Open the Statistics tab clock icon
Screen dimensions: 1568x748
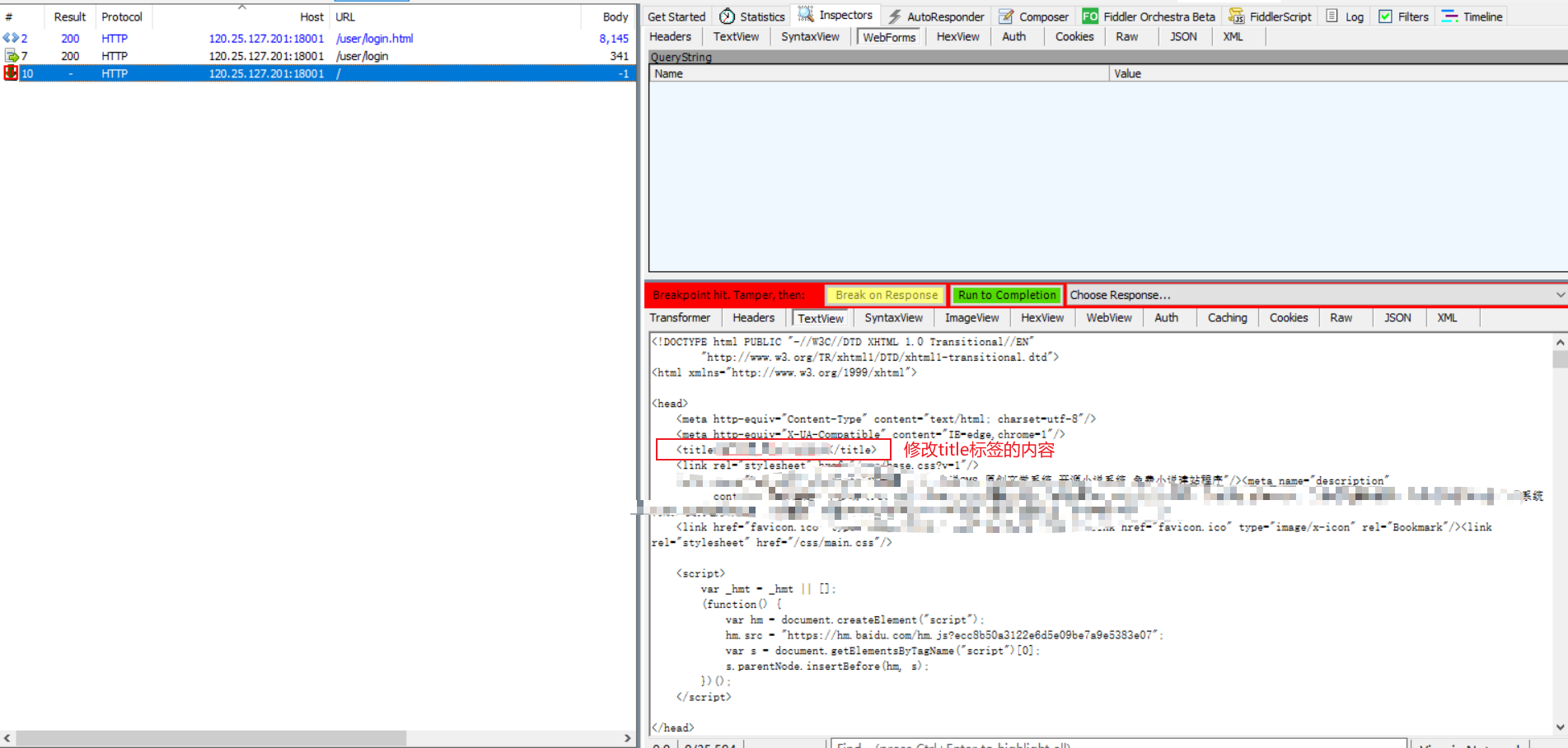(727, 16)
